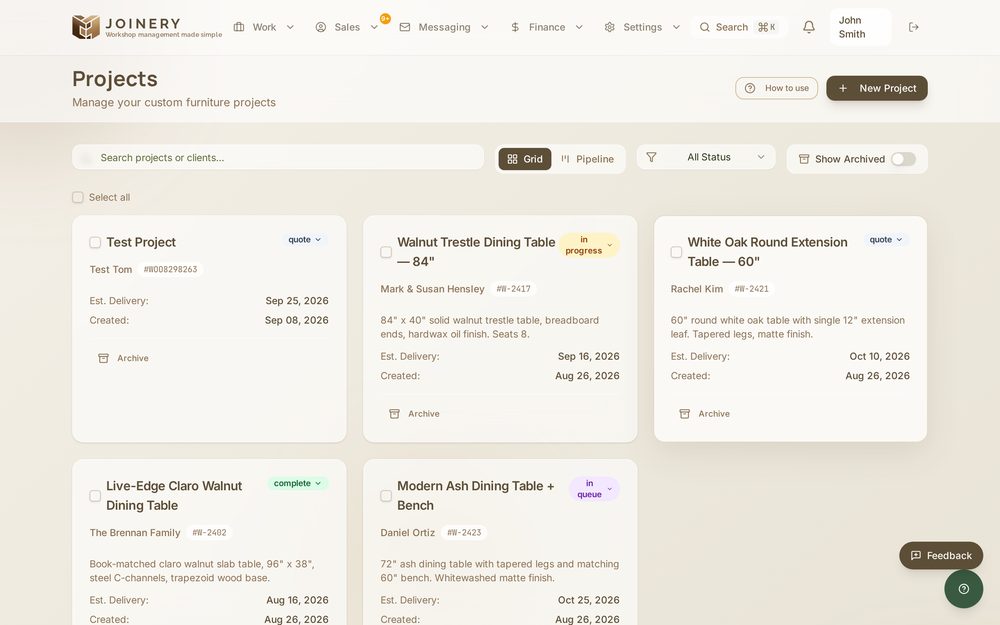Click the envelope icon next to Messaging

[x=405, y=27]
